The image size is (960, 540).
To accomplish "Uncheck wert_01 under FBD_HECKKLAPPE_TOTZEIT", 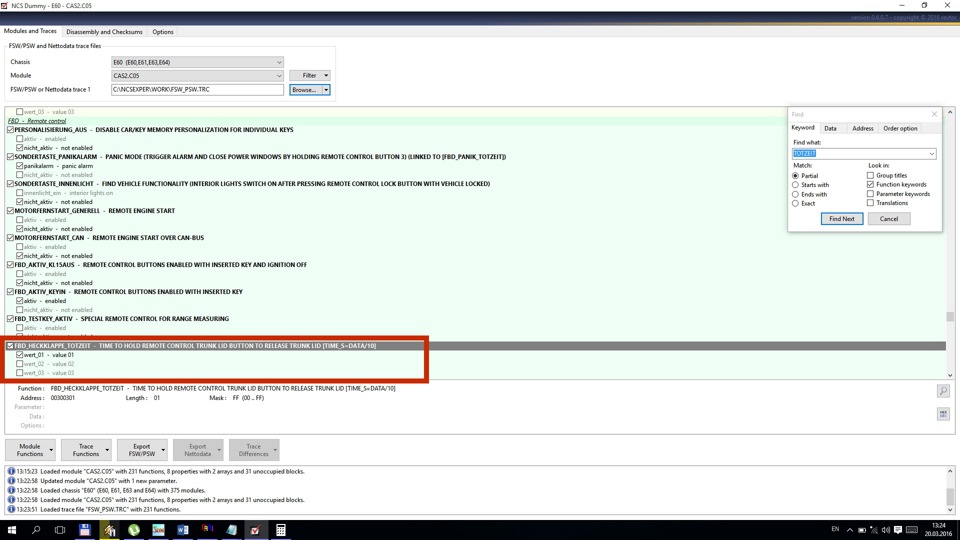I will [20, 354].
